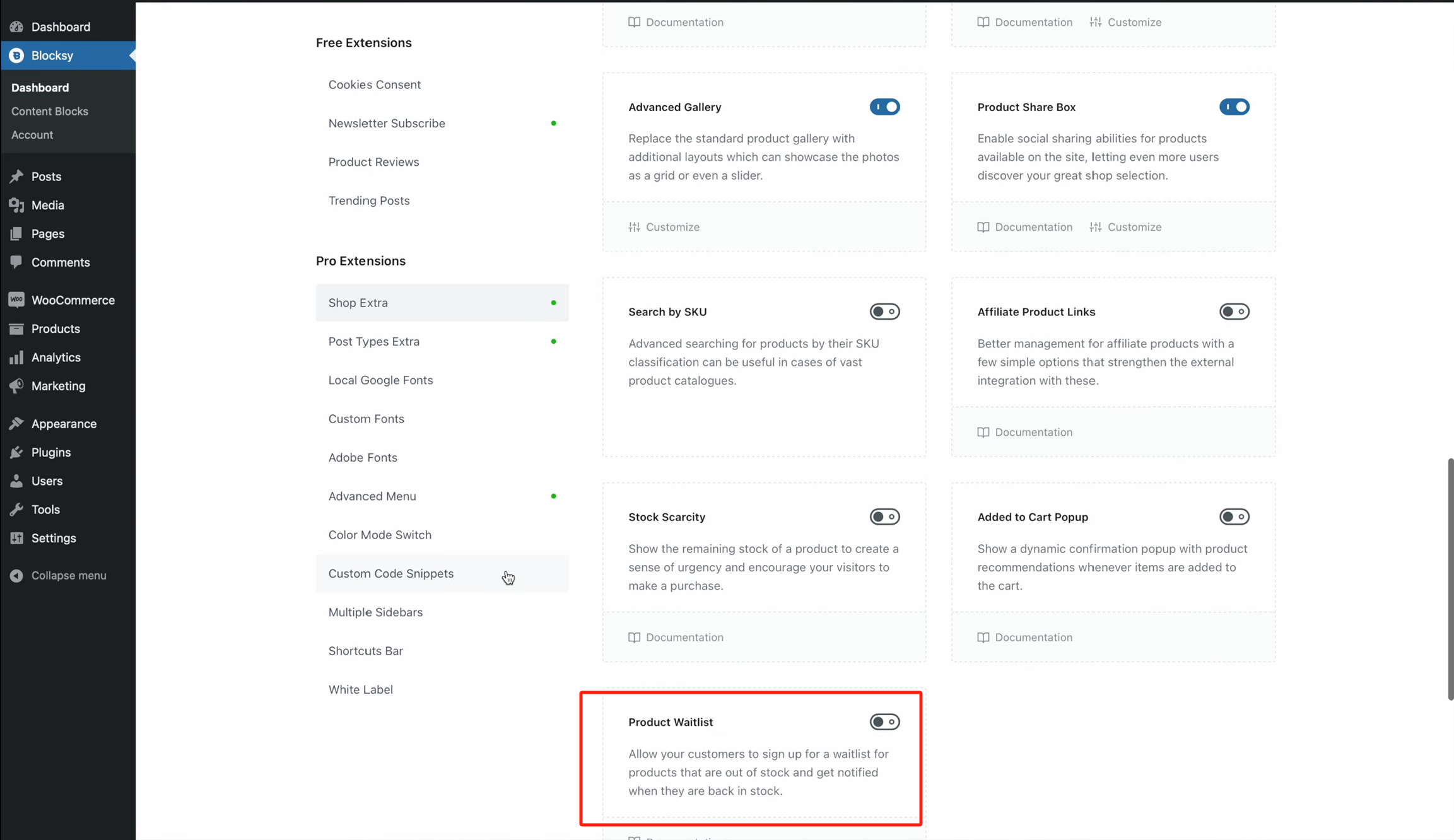Image resolution: width=1454 pixels, height=840 pixels.
Task: Open Content Blocks submenu item
Action: click(x=49, y=111)
